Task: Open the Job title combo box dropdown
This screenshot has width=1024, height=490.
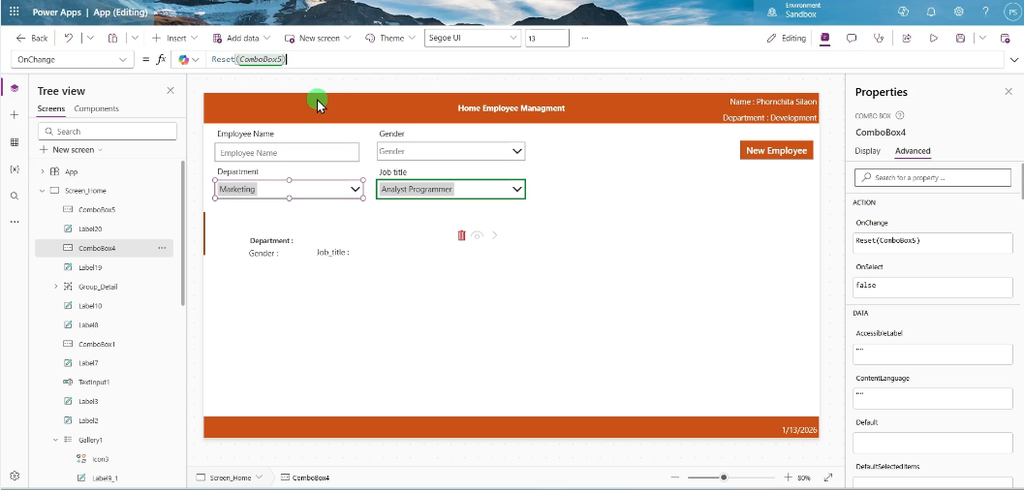Action: pos(517,189)
